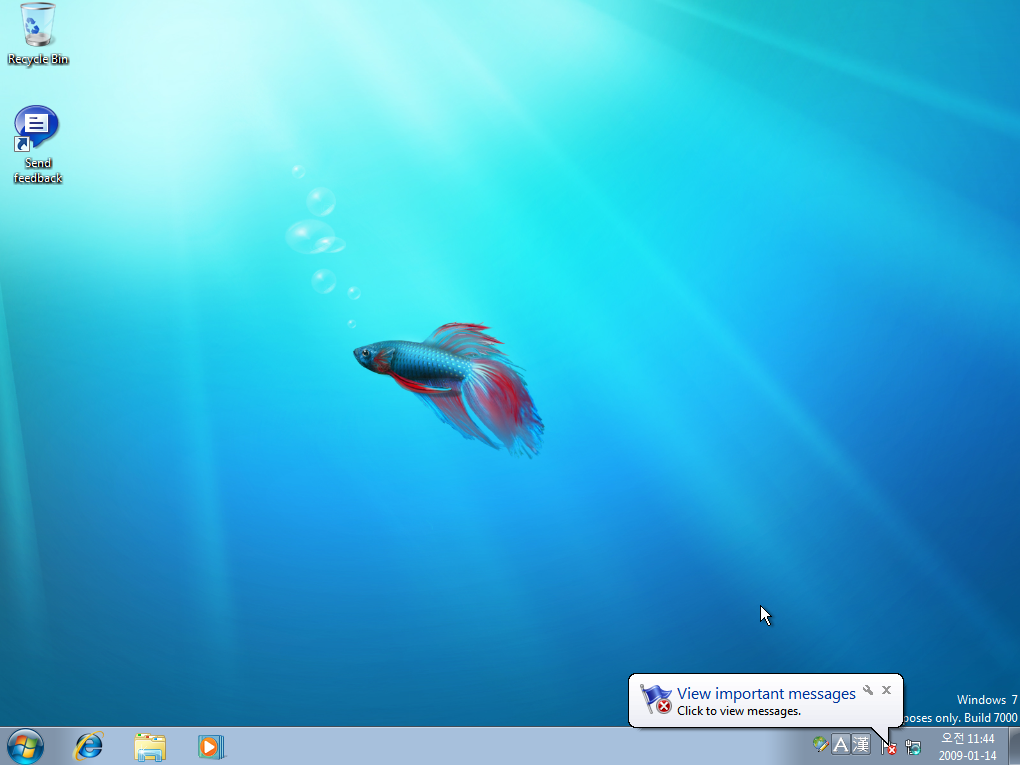Toggle the Hanja conversion button
This screenshot has width=1020, height=765.
(861, 744)
